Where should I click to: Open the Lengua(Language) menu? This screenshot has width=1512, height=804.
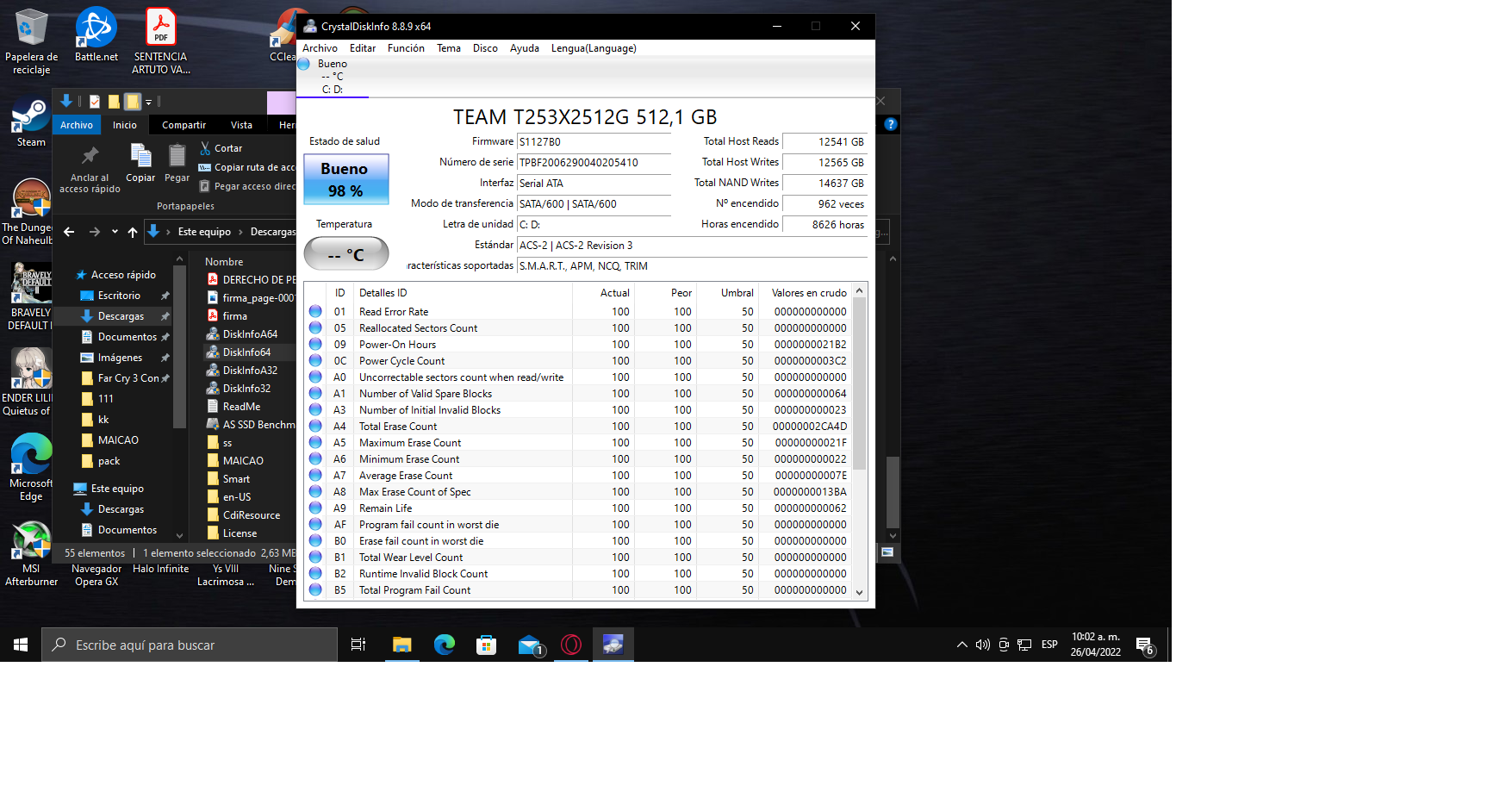coord(594,48)
